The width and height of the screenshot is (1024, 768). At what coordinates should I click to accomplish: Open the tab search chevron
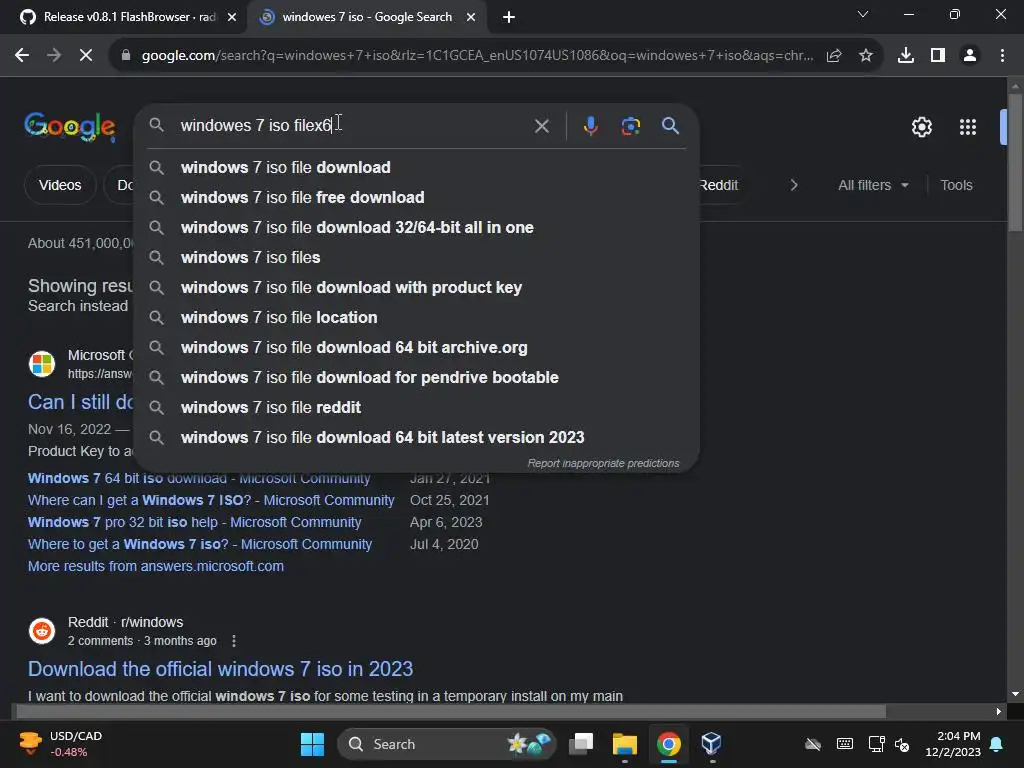pos(863,14)
